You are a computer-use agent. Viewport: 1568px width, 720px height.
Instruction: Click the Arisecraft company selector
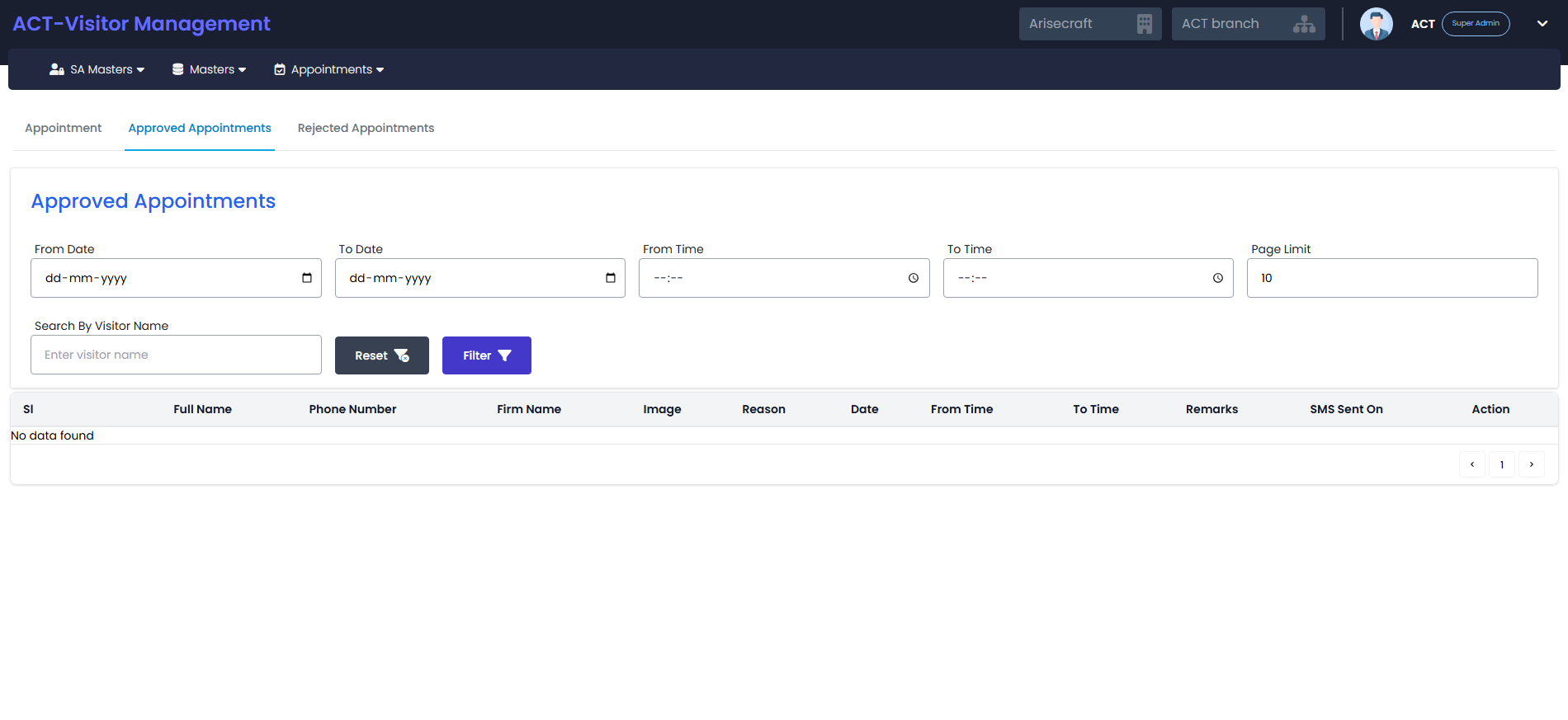(x=1090, y=24)
